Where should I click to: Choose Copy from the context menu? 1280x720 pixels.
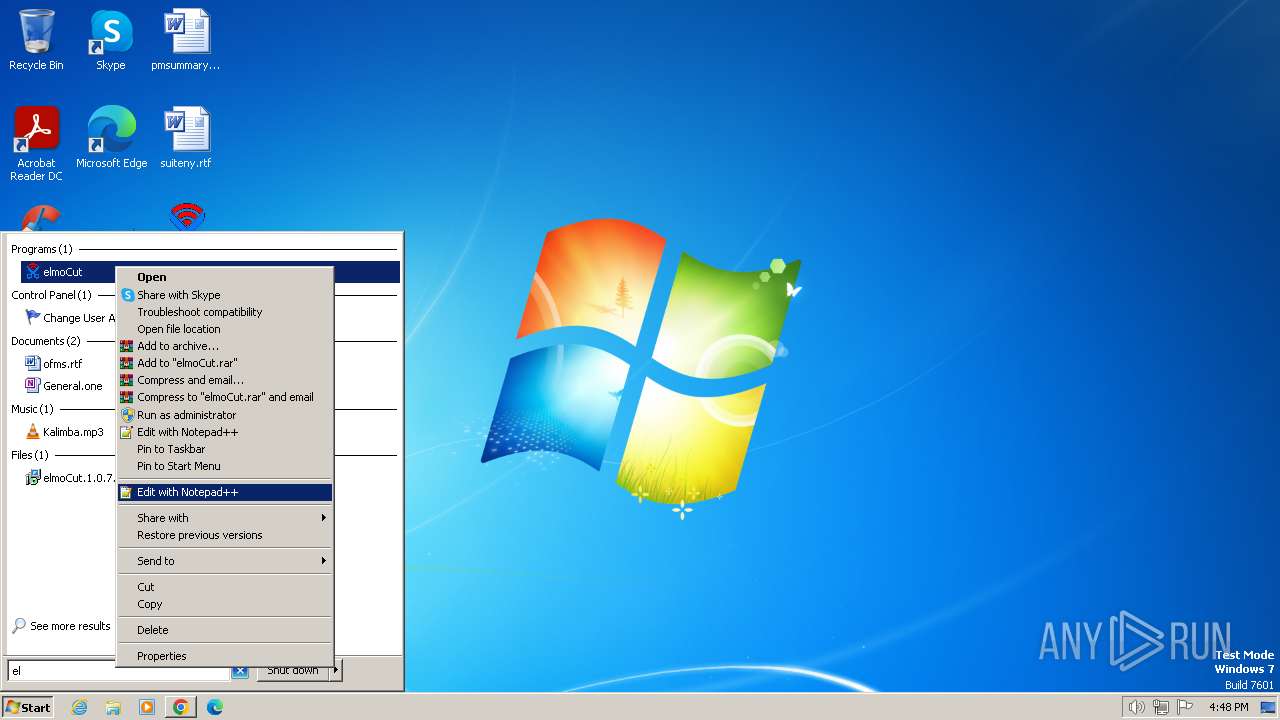[x=224, y=604]
